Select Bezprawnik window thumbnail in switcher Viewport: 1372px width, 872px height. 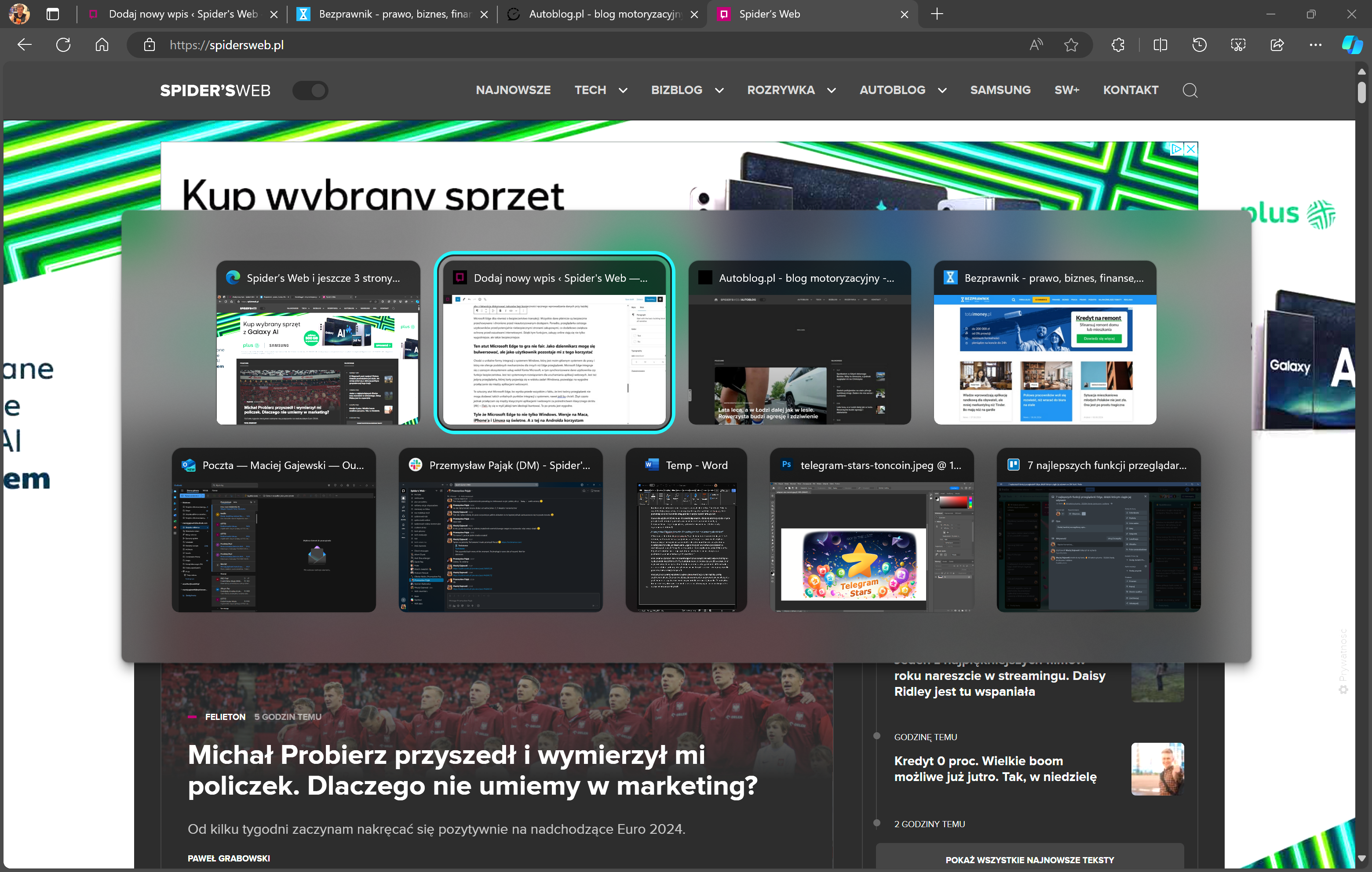tap(1045, 342)
